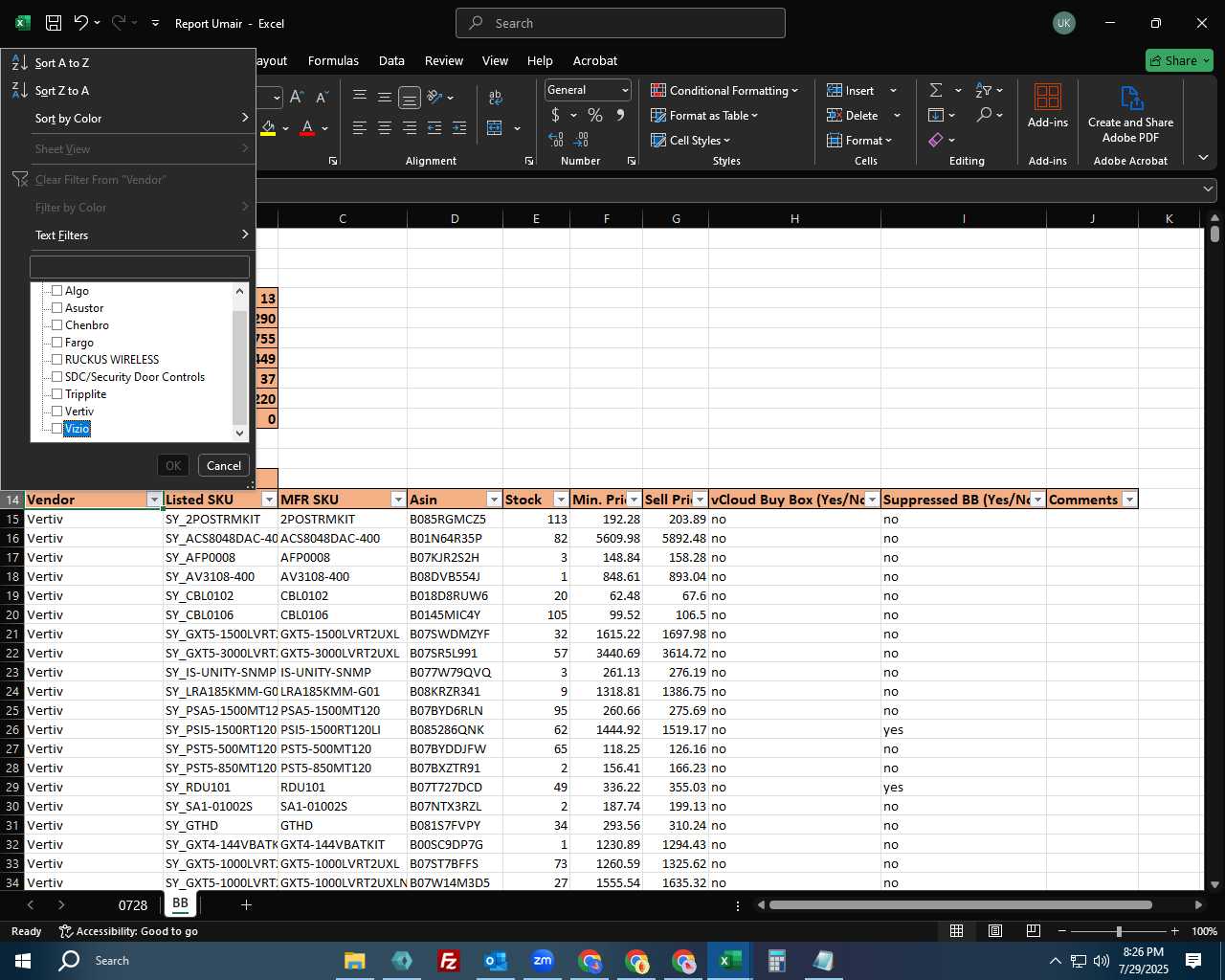Open Format as Table gallery
The height and width of the screenshot is (980, 1225).
click(x=704, y=115)
